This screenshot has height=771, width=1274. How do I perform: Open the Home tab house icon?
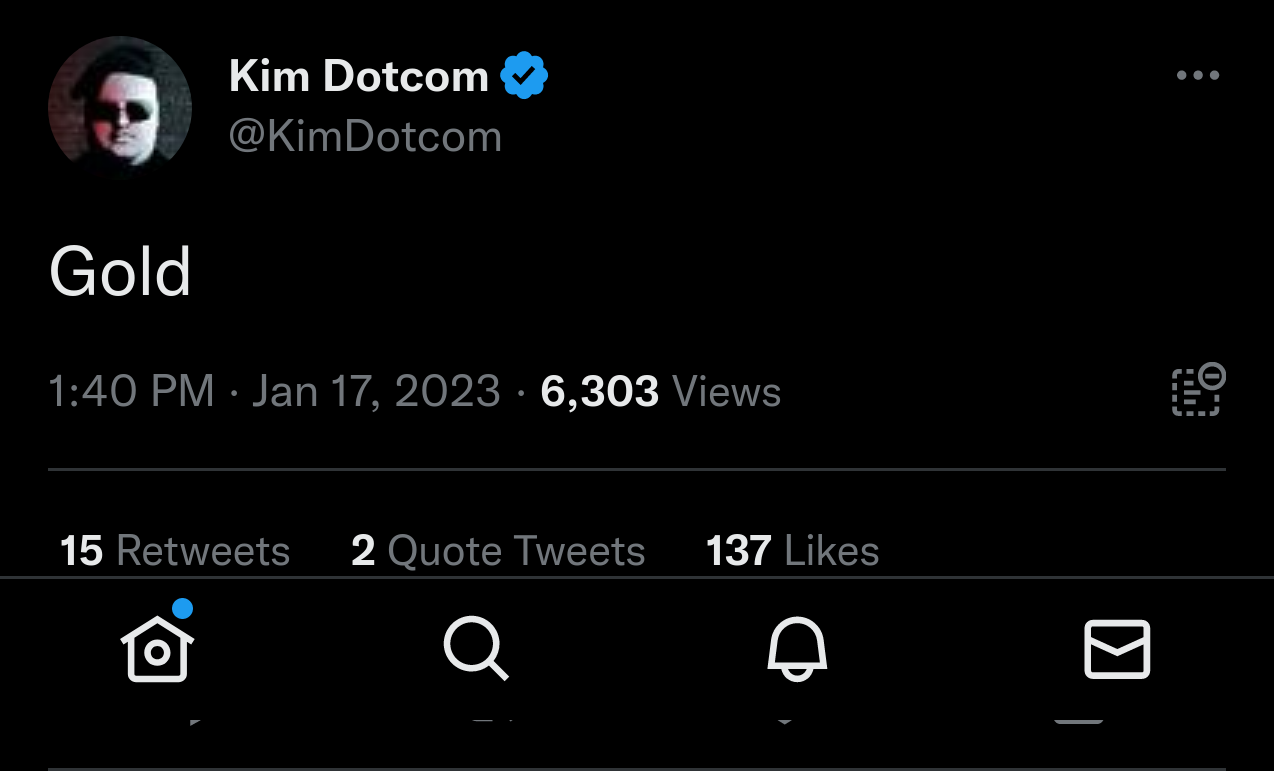[157, 648]
